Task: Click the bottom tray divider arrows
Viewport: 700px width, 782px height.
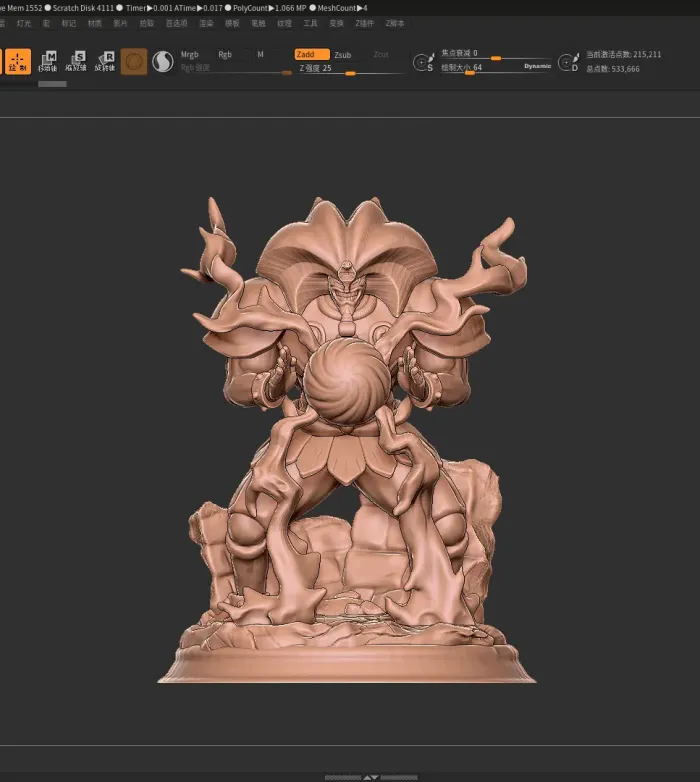Action: (371, 778)
